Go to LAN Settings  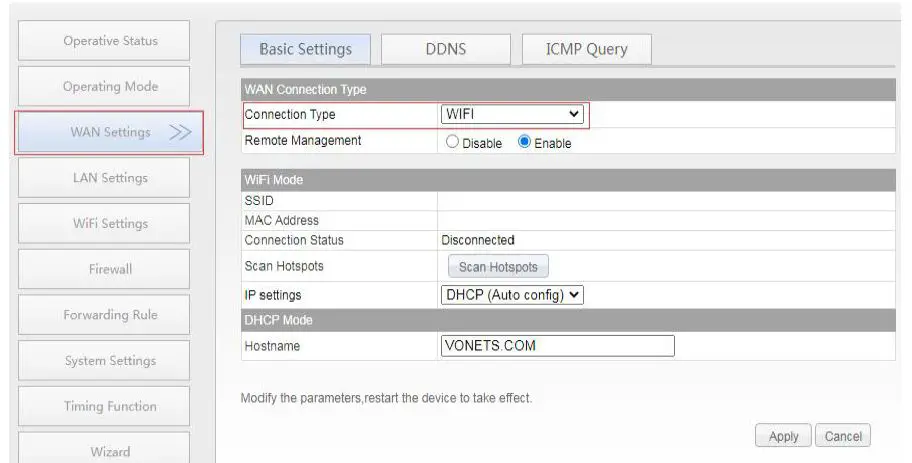click(110, 178)
